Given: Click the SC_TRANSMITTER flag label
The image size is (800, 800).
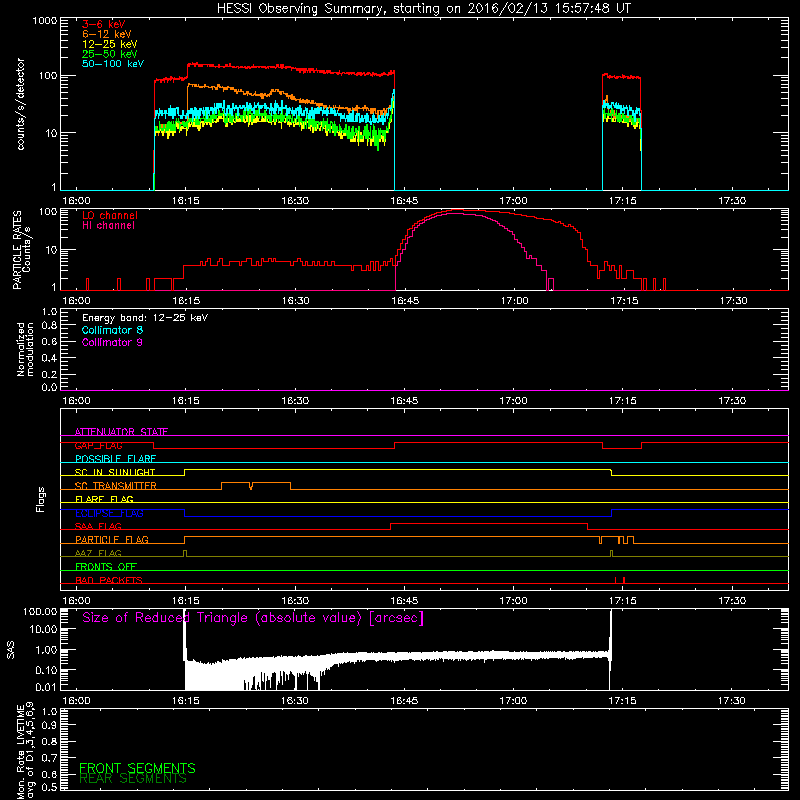Looking at the screenshot, I should click(115, 486).
